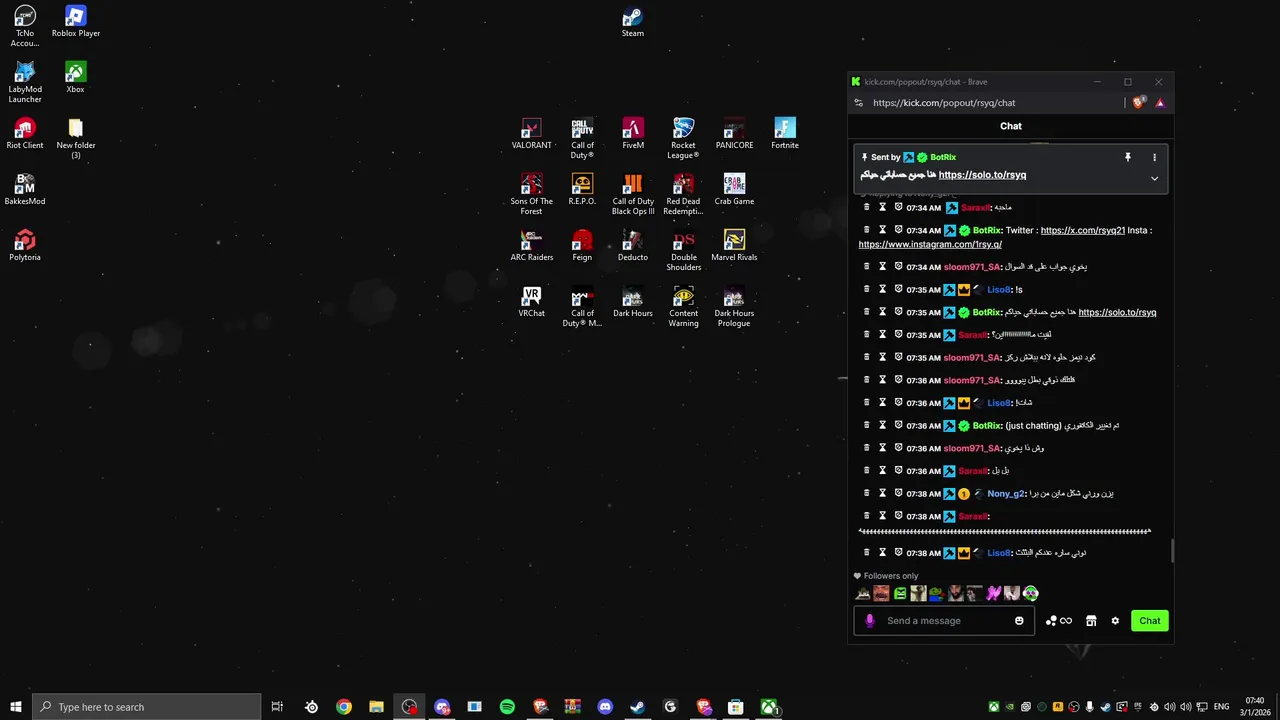This screenshot has width=1280, height=720.
Task: Click the chat window scrollbar
Action: pos(1171,551)
